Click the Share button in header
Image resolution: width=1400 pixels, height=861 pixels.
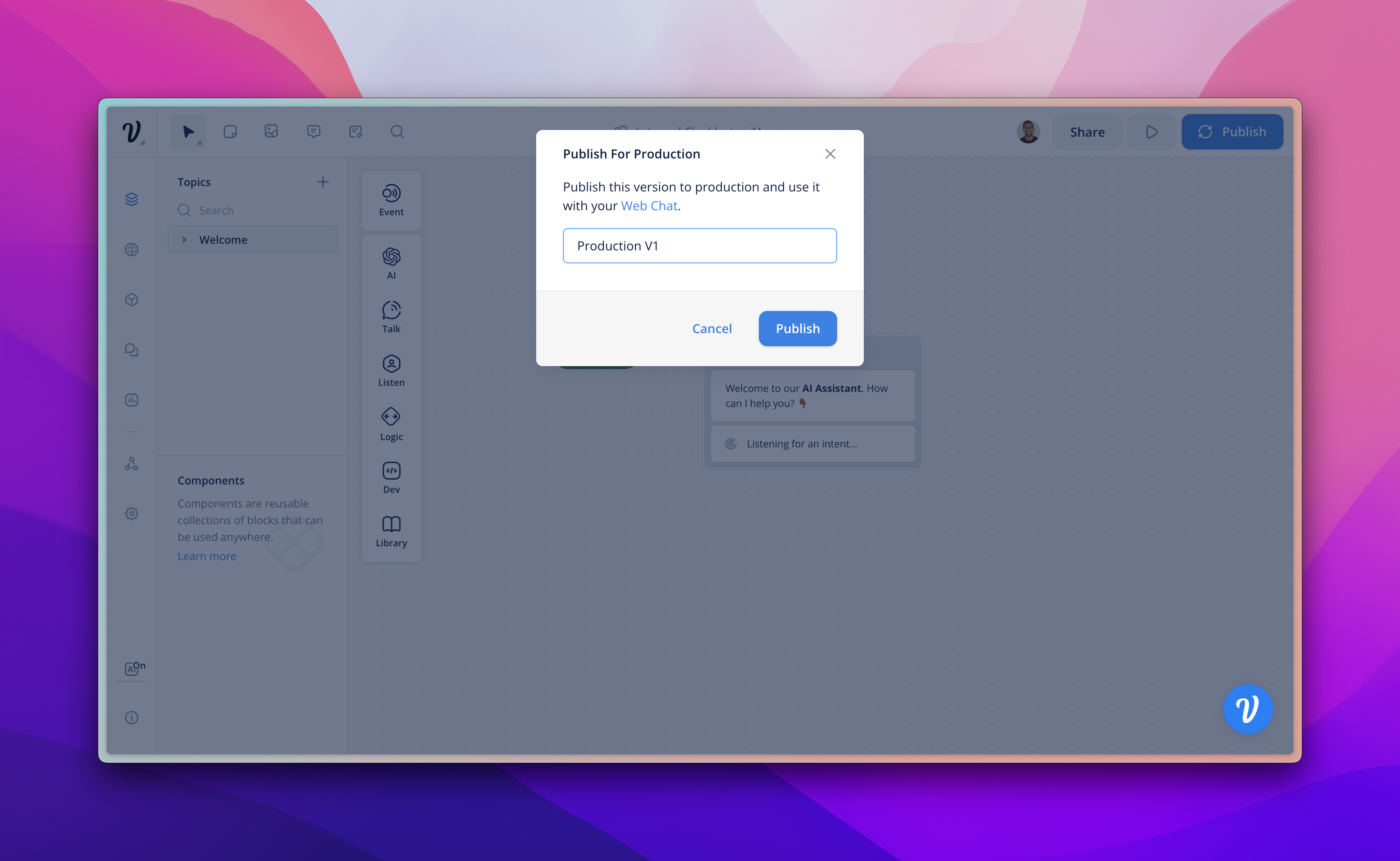pos(1087,132)
